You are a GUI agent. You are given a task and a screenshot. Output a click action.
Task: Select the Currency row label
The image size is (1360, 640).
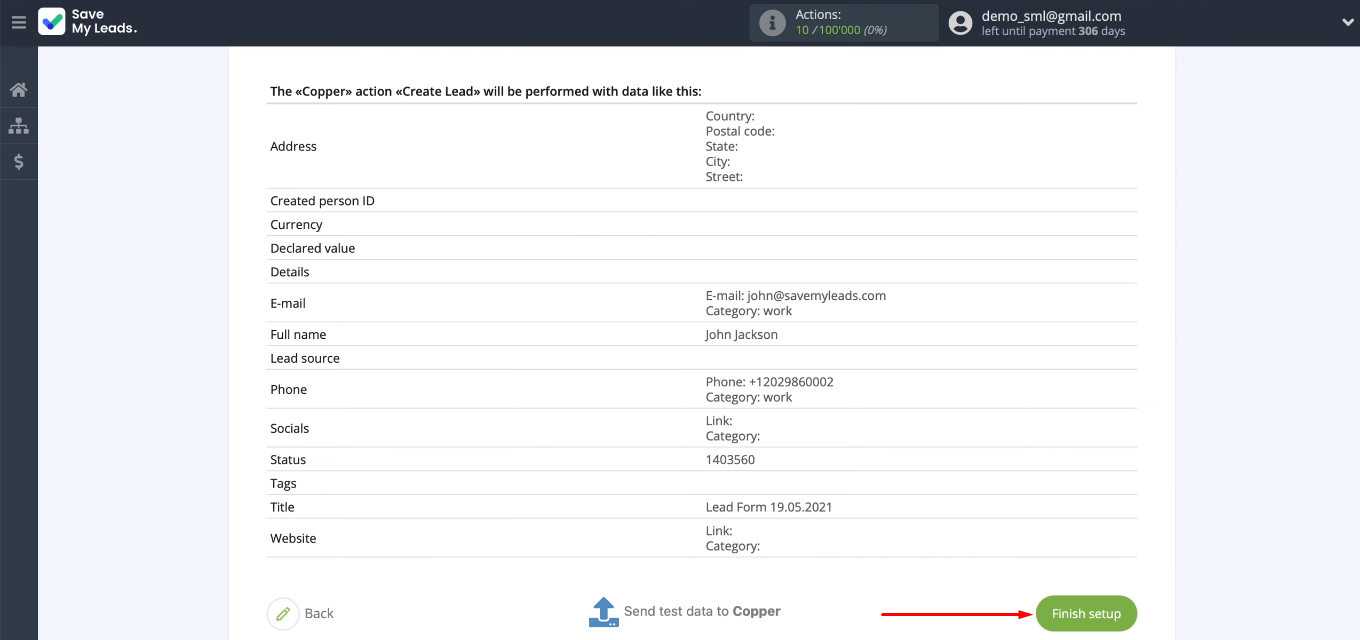[x=296, y=225]
